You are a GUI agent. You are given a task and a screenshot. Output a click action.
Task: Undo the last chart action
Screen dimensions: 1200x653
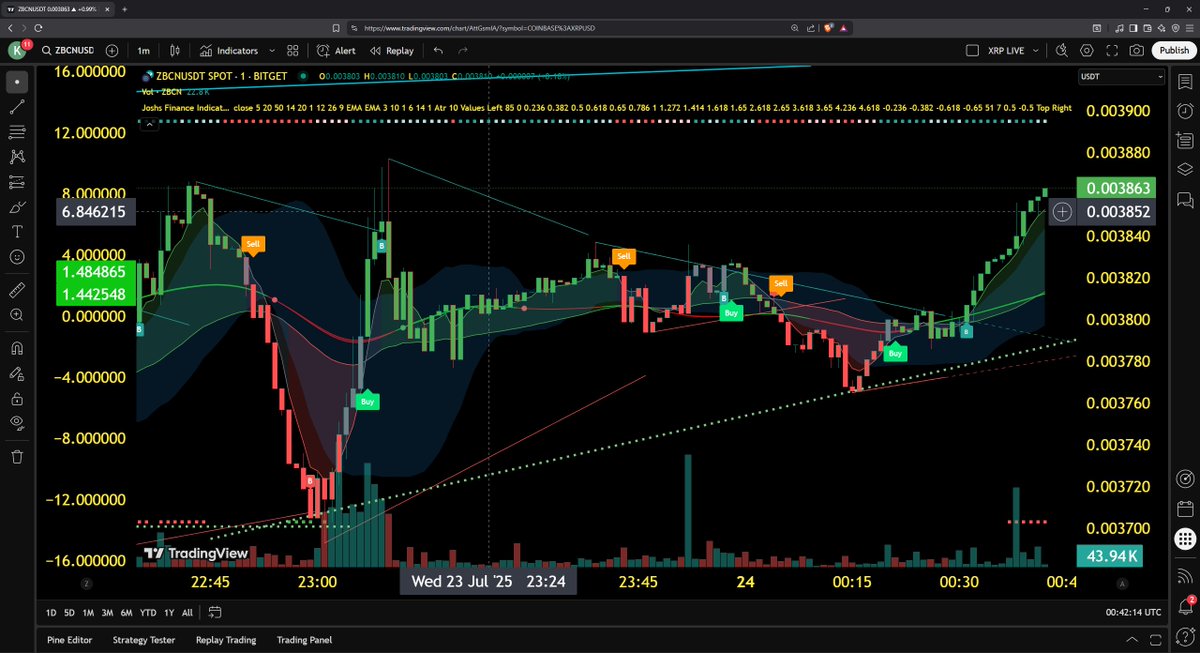click(x=438, y=50)
